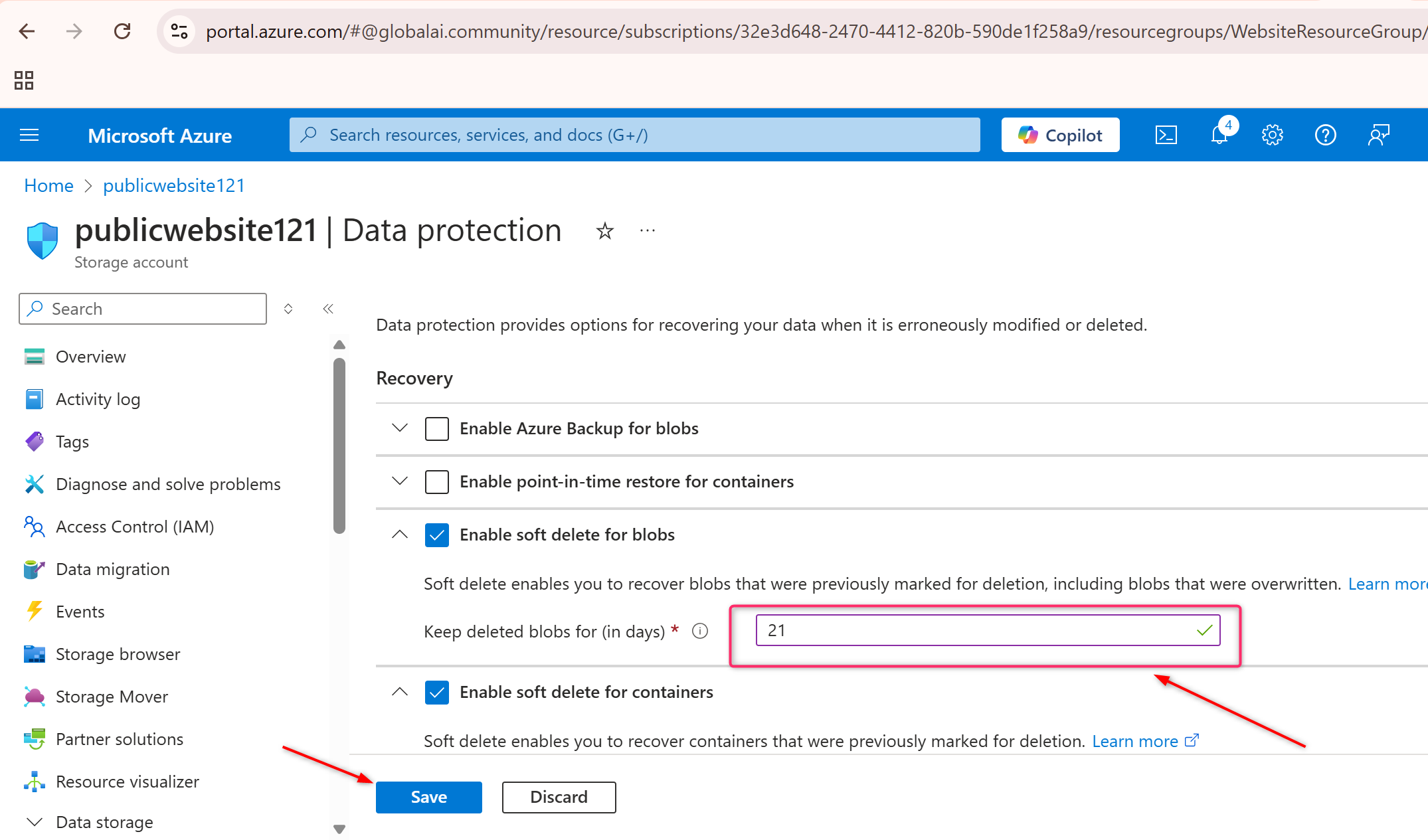1428x840 pixels.
Task: Click the info icon beside Keep deleted blobs
Action: 700,631
